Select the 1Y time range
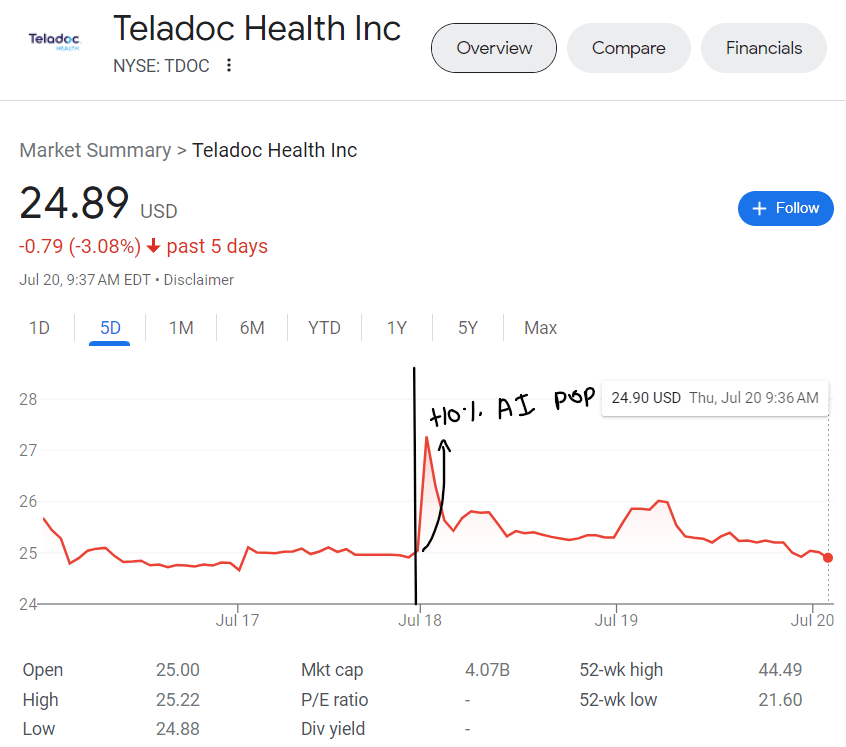The height and width of the screenshot is (747, 846). [396, 328]
